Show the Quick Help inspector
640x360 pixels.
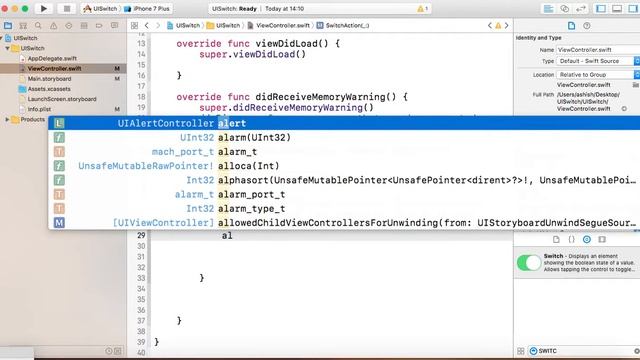coord(587,26)
